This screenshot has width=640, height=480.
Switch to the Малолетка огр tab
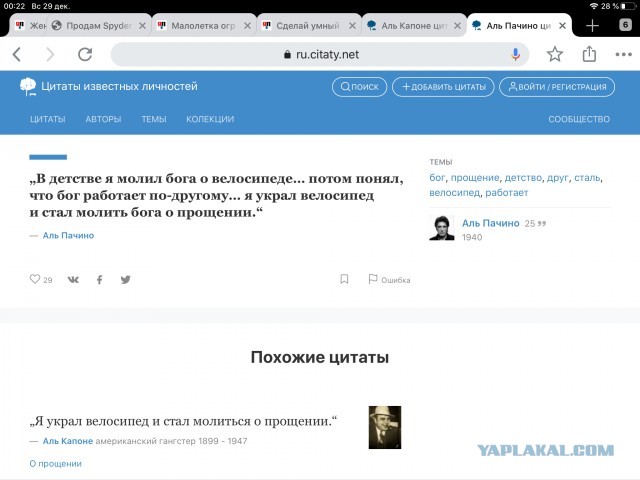pyautogui.click(x=202, y=26)
